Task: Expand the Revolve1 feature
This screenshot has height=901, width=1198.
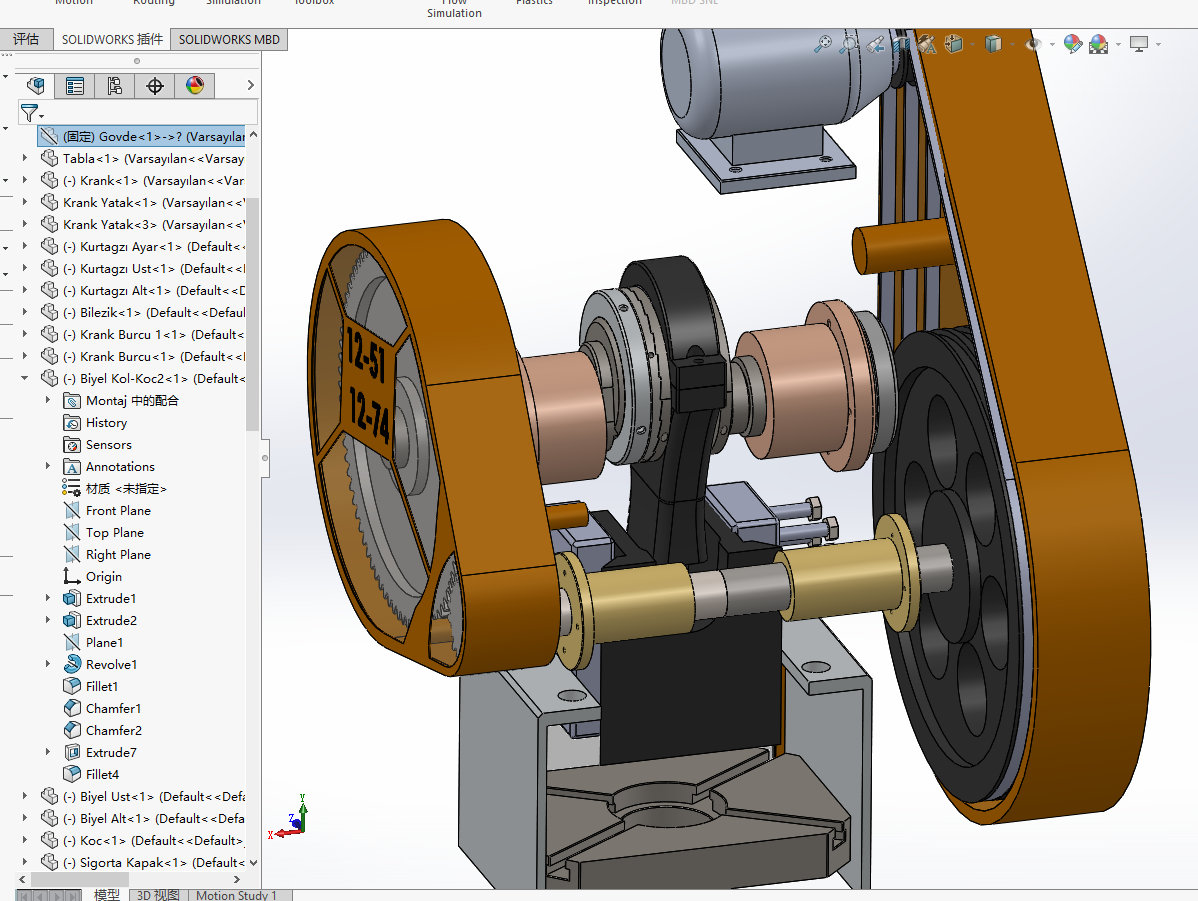Action: [x=48, y=665]
